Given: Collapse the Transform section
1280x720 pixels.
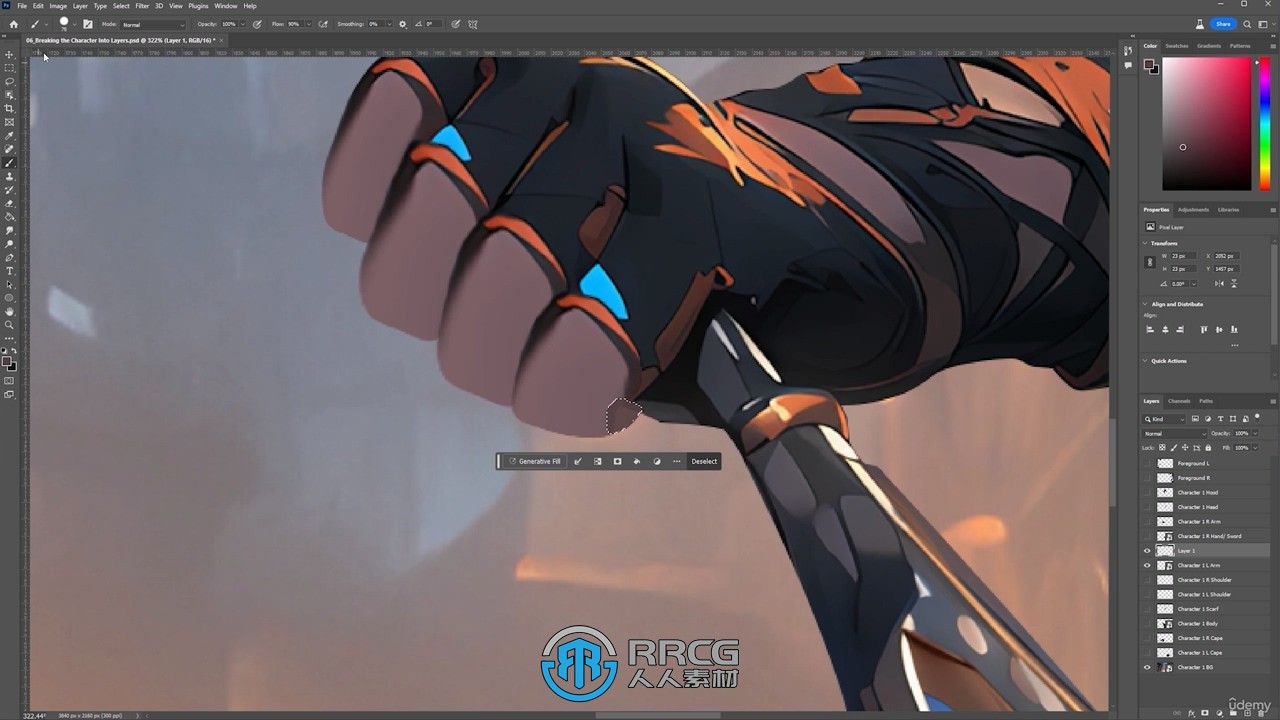Looking at the screenshot, I should coord(1146,243).
